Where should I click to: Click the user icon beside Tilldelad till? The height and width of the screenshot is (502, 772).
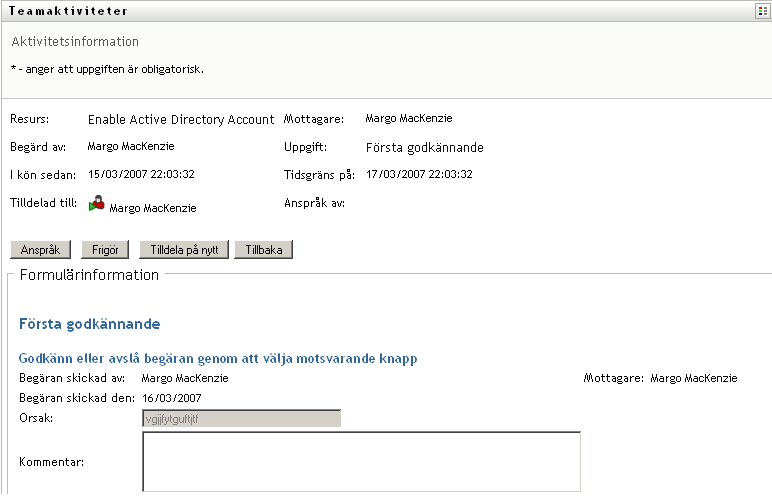[97, 206]
